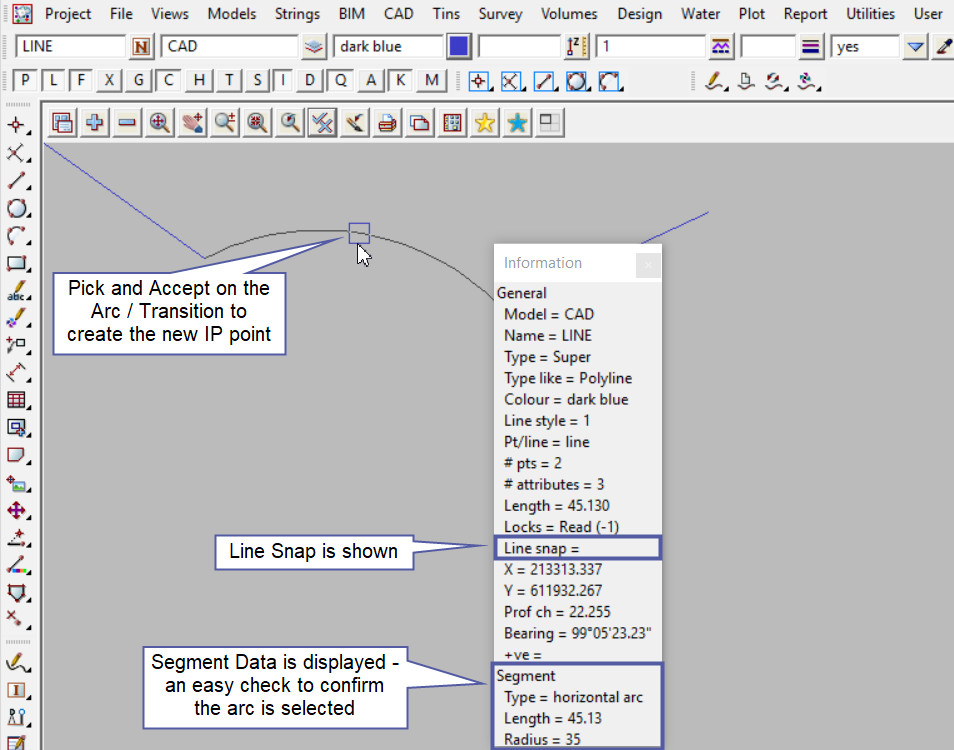Click the zoom in plus icon
This screenshot has height=750, width=954.
[x=95, y=123]
